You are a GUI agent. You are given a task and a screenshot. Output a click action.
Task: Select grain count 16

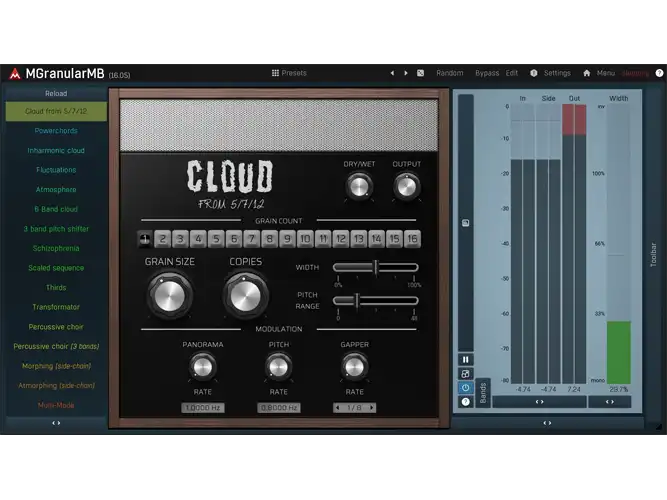click(x=412, y=239)
